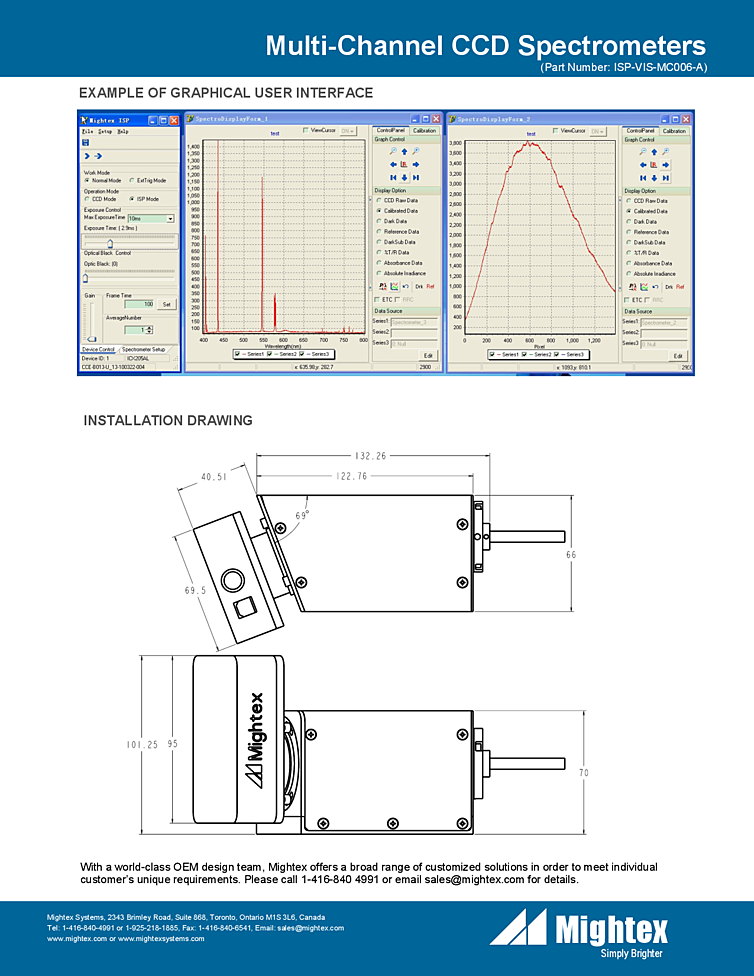
Task: Click jump-to-start icon in SpectroDisplayForm_2 Graph Control
Action: click(643, 178)
